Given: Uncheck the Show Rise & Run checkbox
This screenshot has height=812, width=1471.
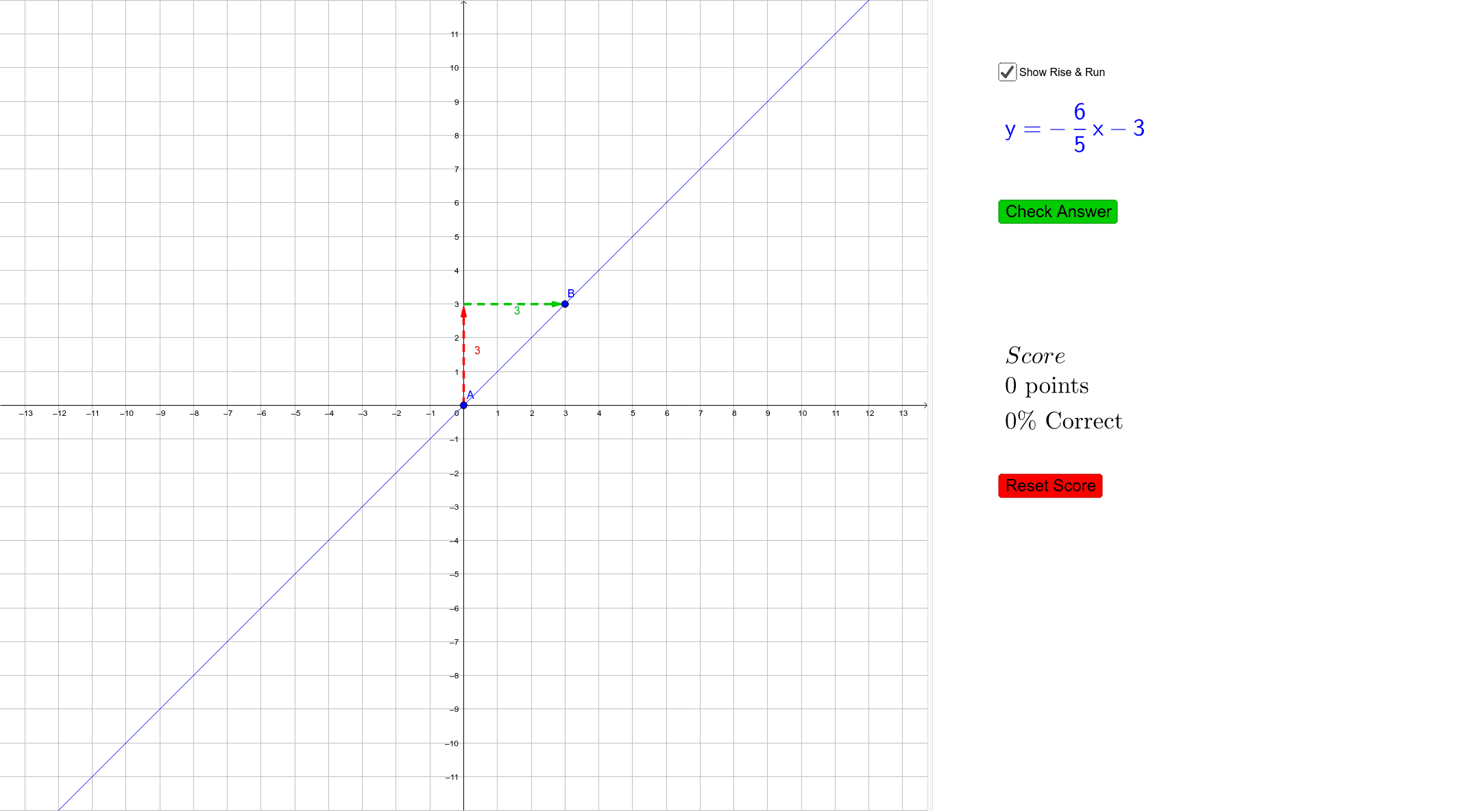Looking at the screenshot, I should pyautogui.click(x=1007, y=72).
